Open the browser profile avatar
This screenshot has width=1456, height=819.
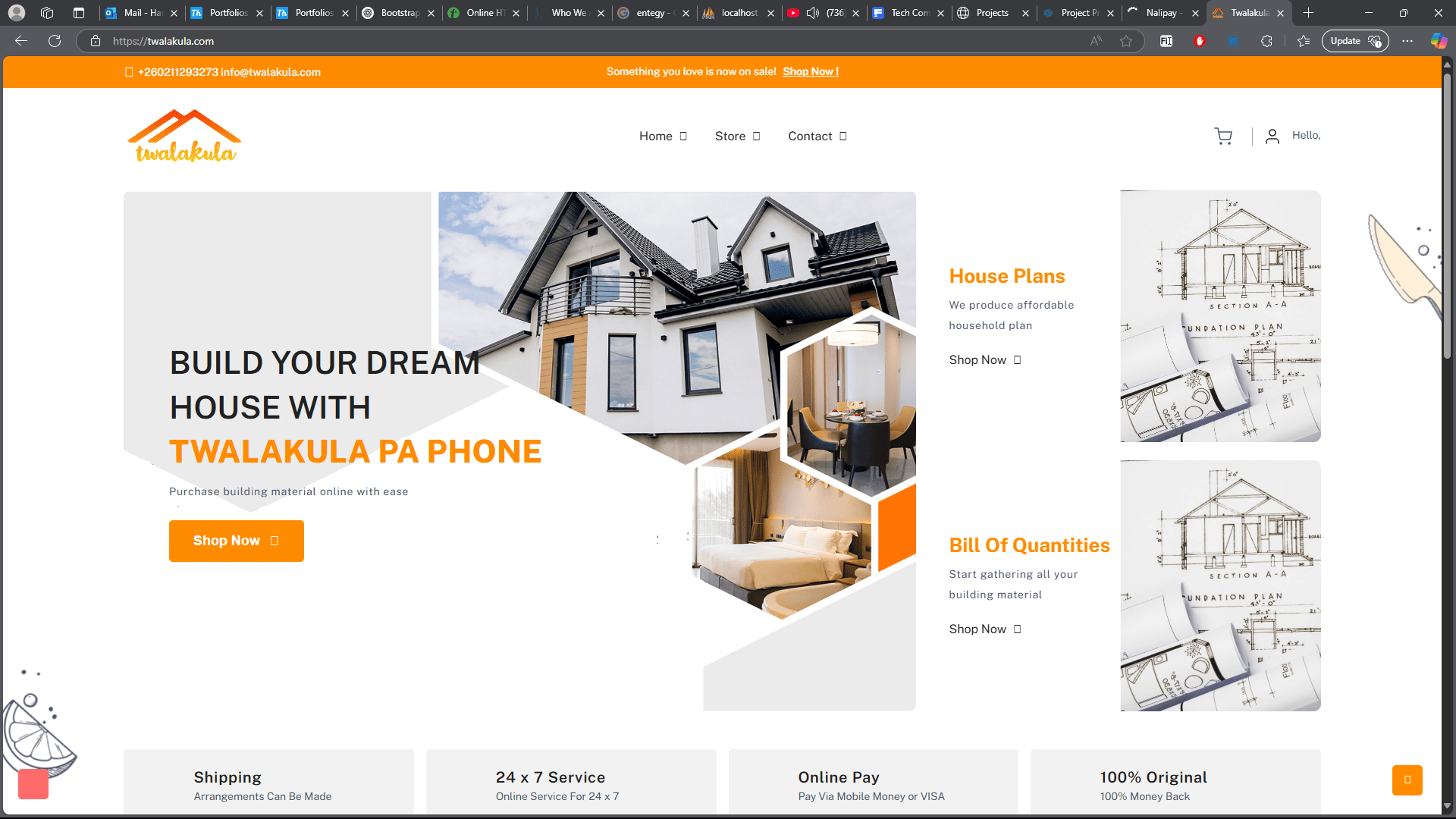(x=17, y=13)
